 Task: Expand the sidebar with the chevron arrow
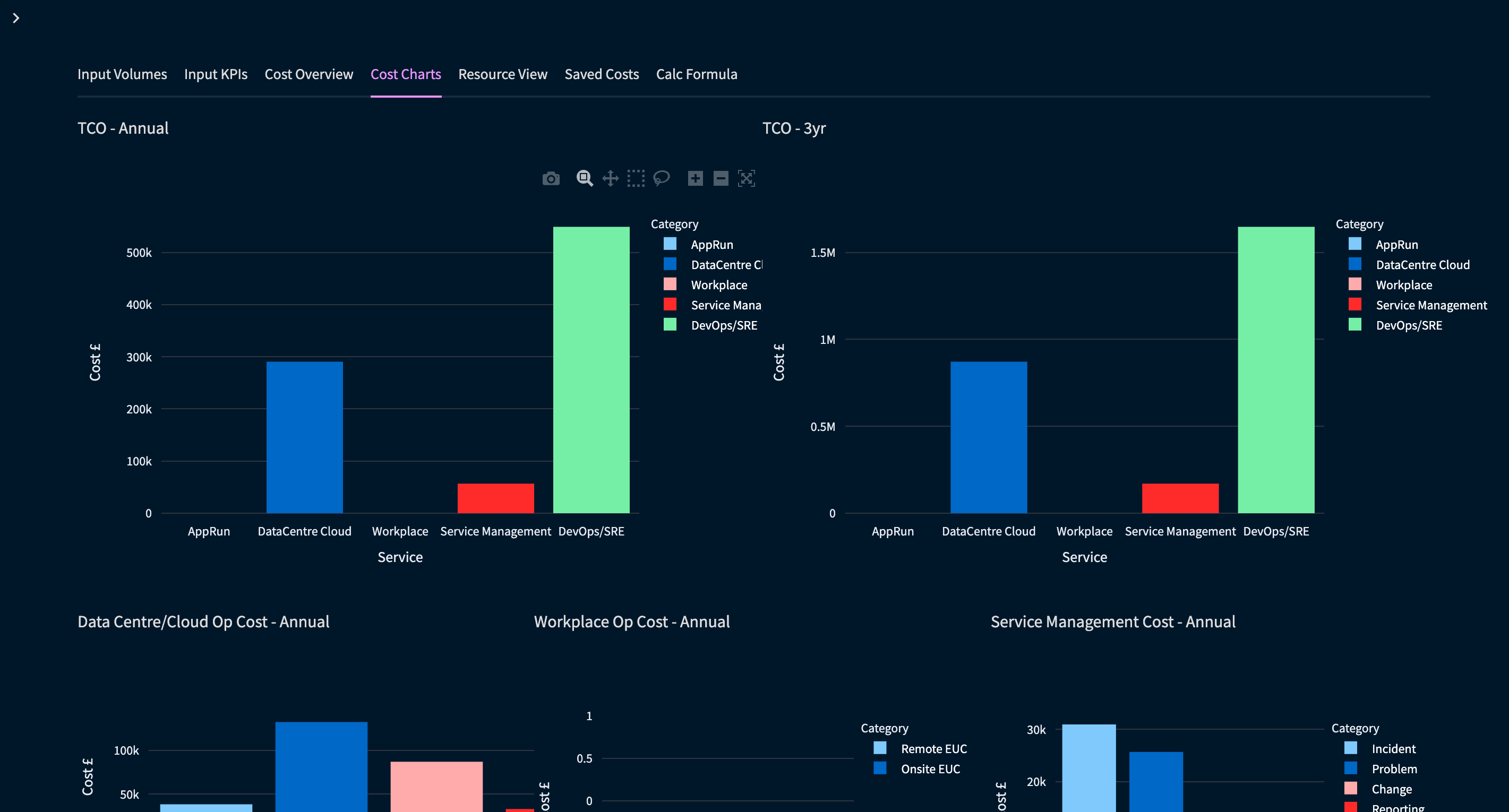[x=16, y=18]
